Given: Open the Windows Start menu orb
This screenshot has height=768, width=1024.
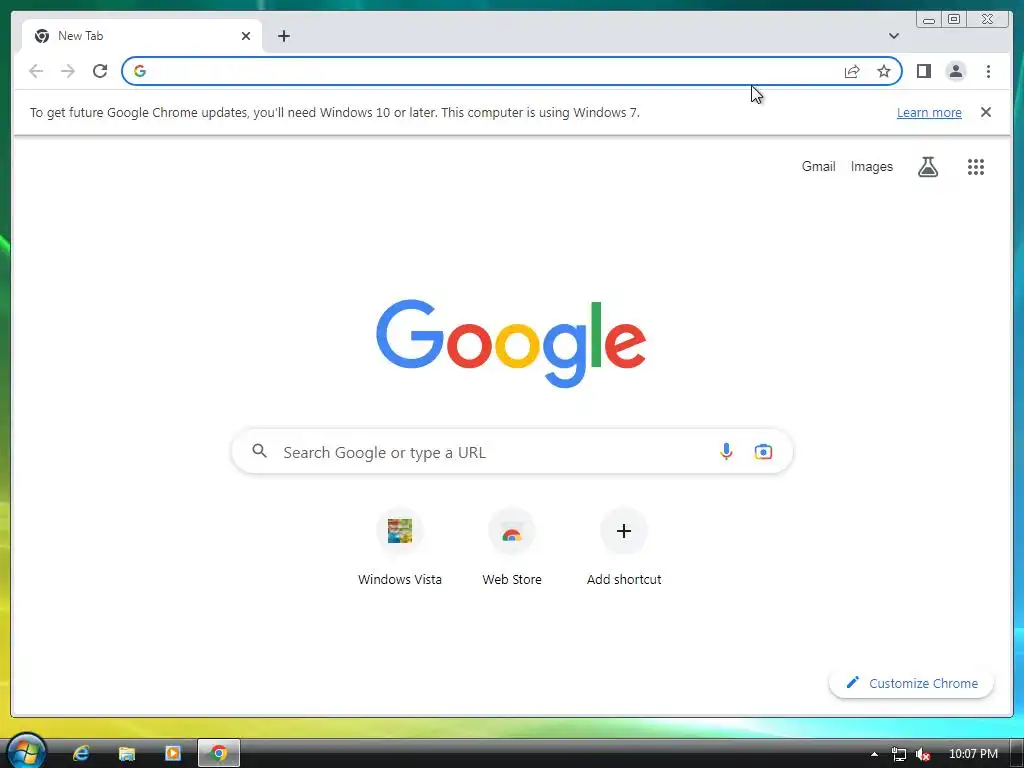Looking at the screenshot, I should click(x=25, y=752).
